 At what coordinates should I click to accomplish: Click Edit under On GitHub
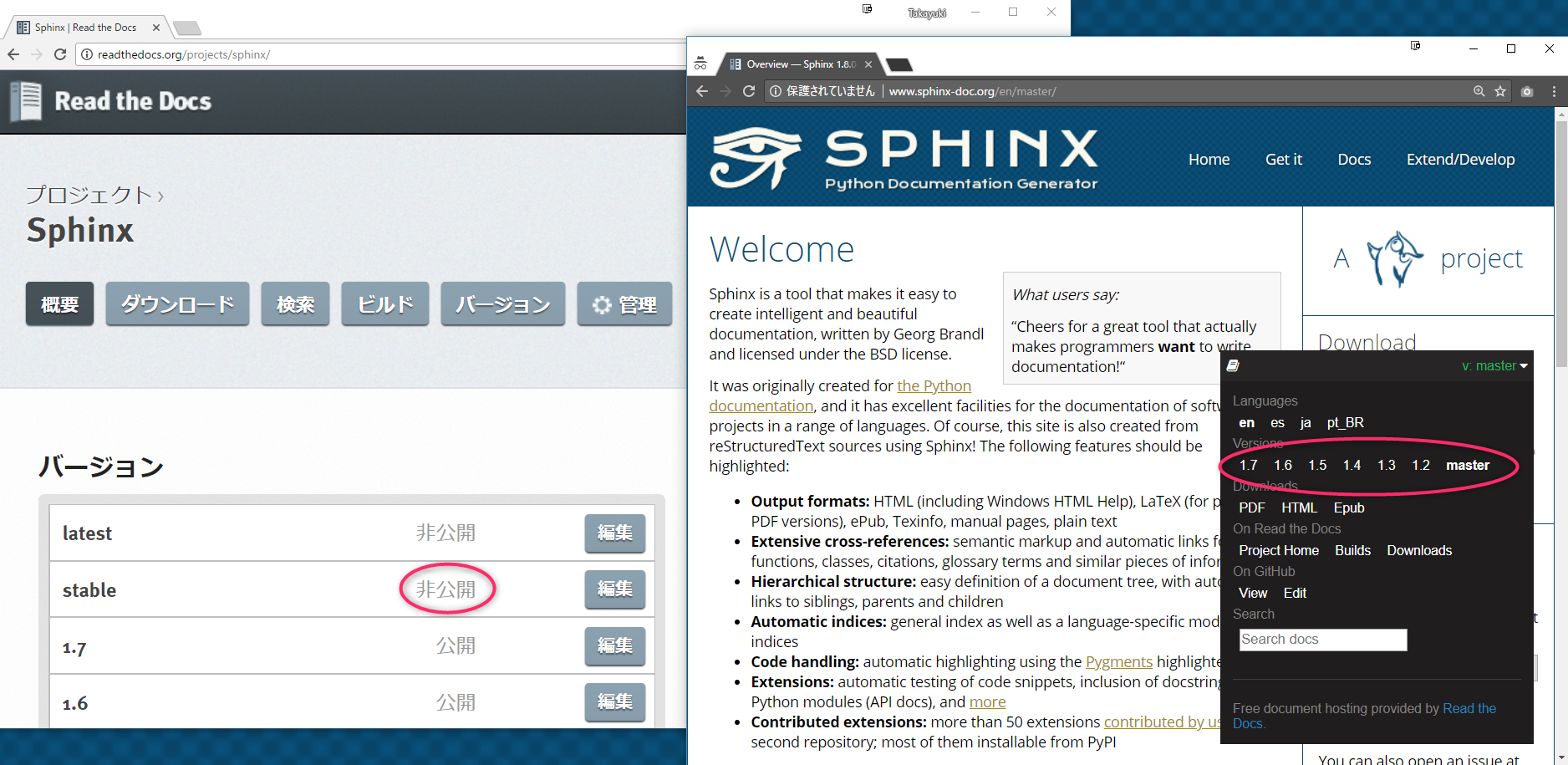click(1295, 594)
